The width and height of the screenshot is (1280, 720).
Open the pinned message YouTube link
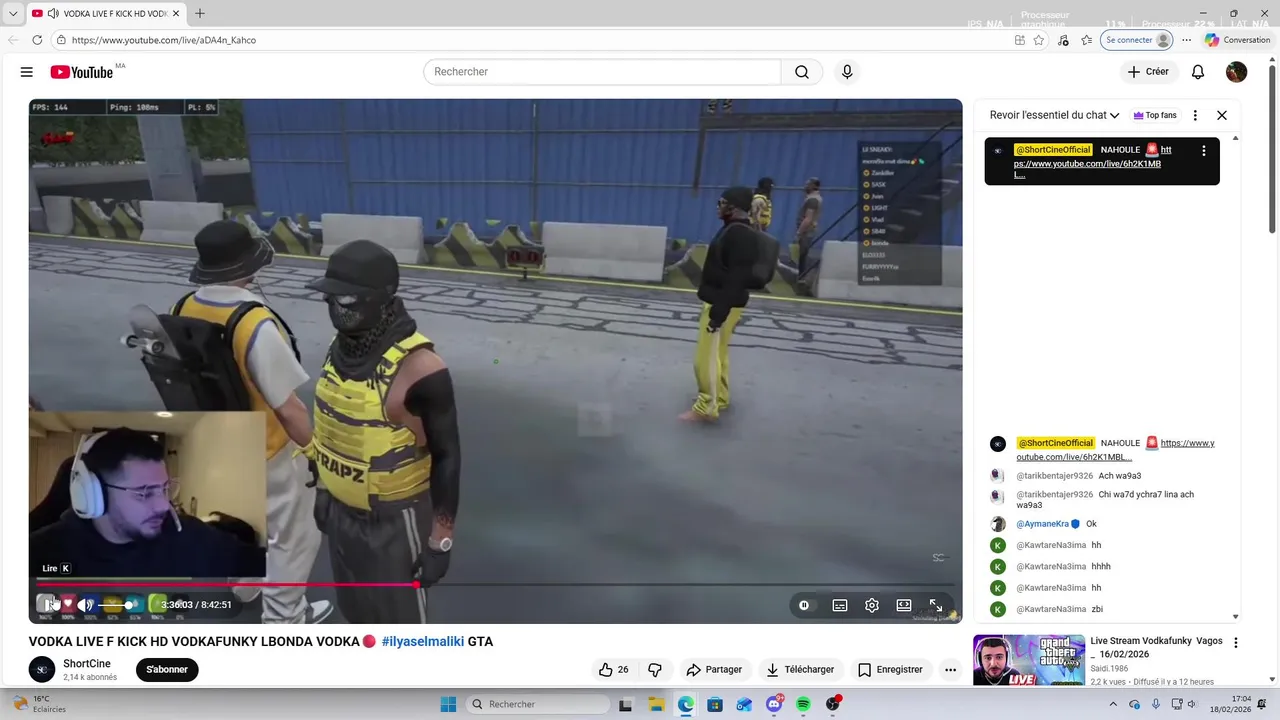[x=1090, y=163]
